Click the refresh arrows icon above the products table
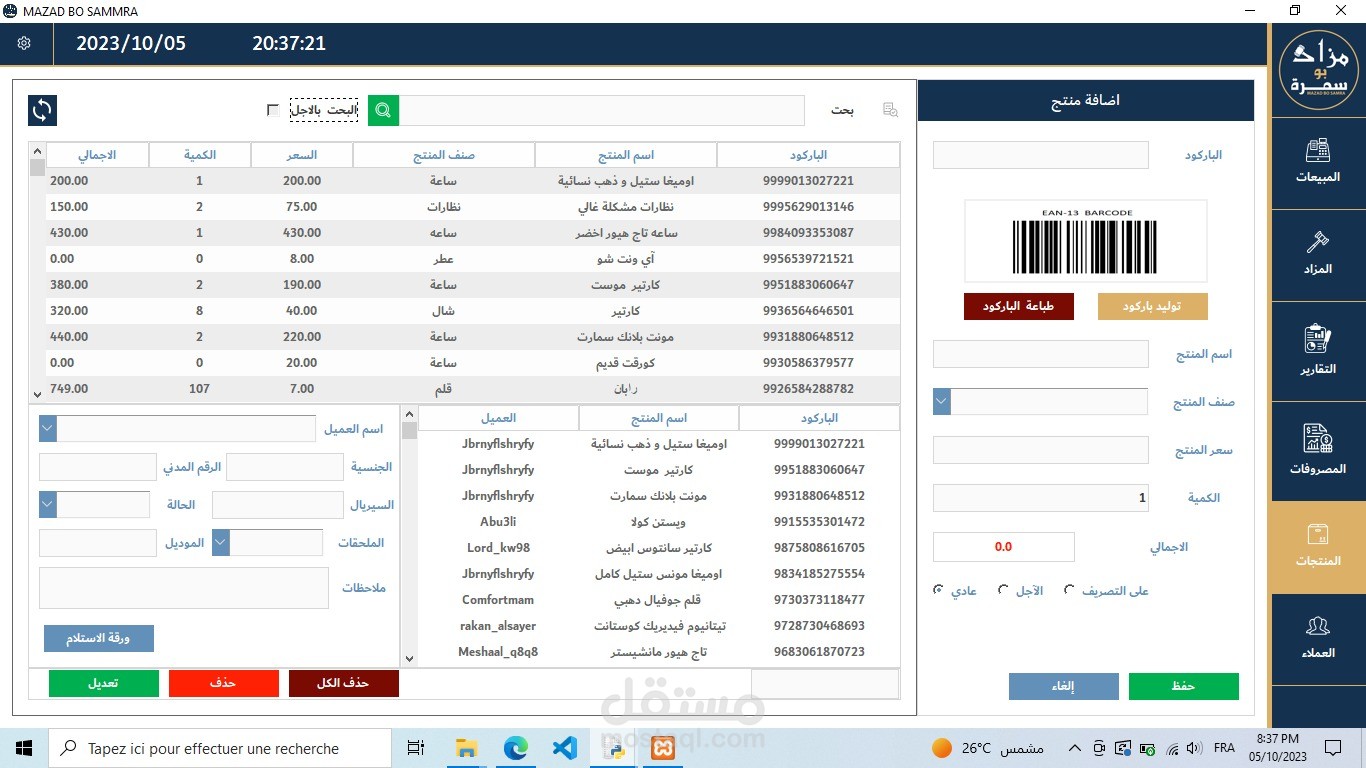 [x=43, y=110]
